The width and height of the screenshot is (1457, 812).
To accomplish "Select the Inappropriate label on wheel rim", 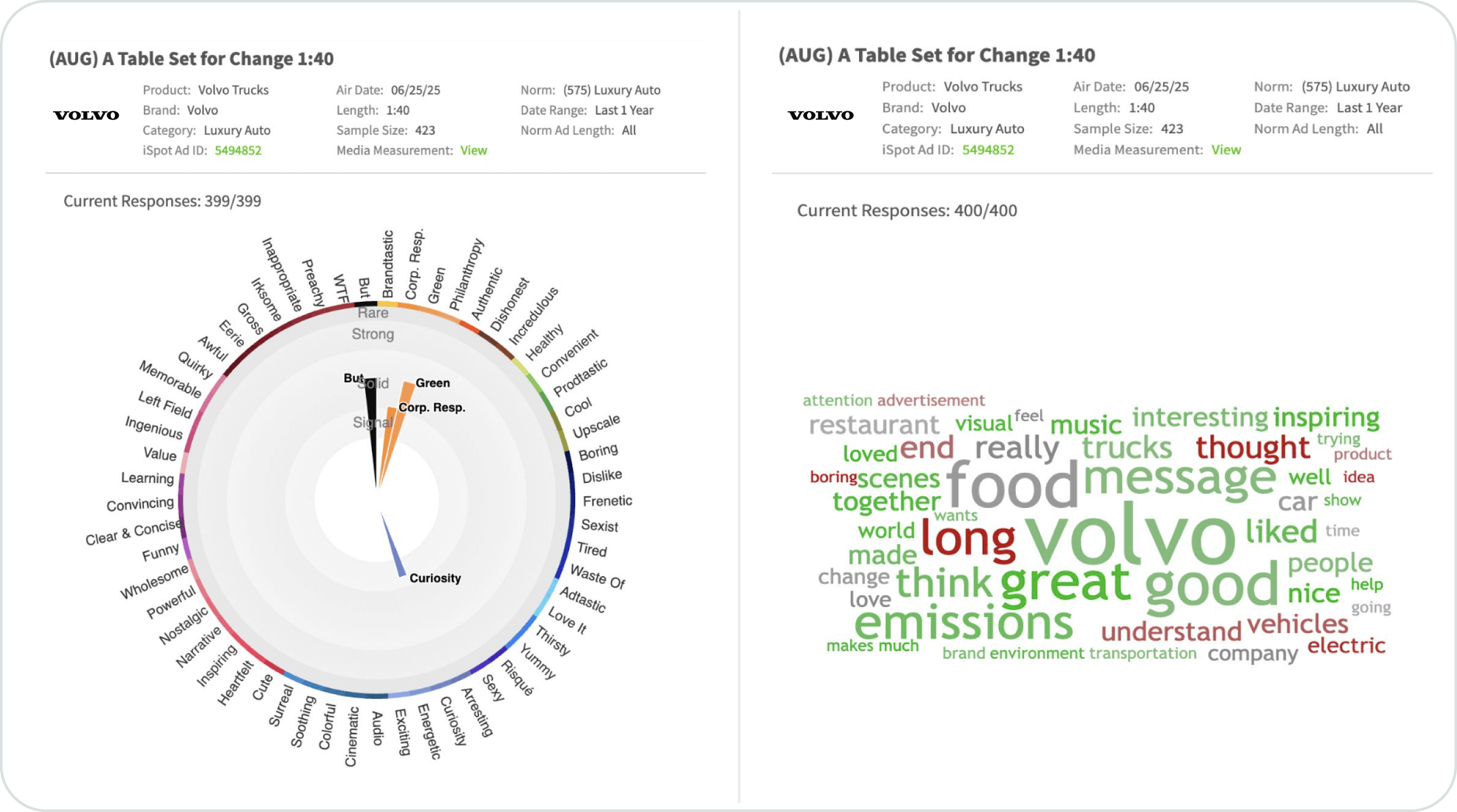I will pyautogui.click(x=283, y=274).
